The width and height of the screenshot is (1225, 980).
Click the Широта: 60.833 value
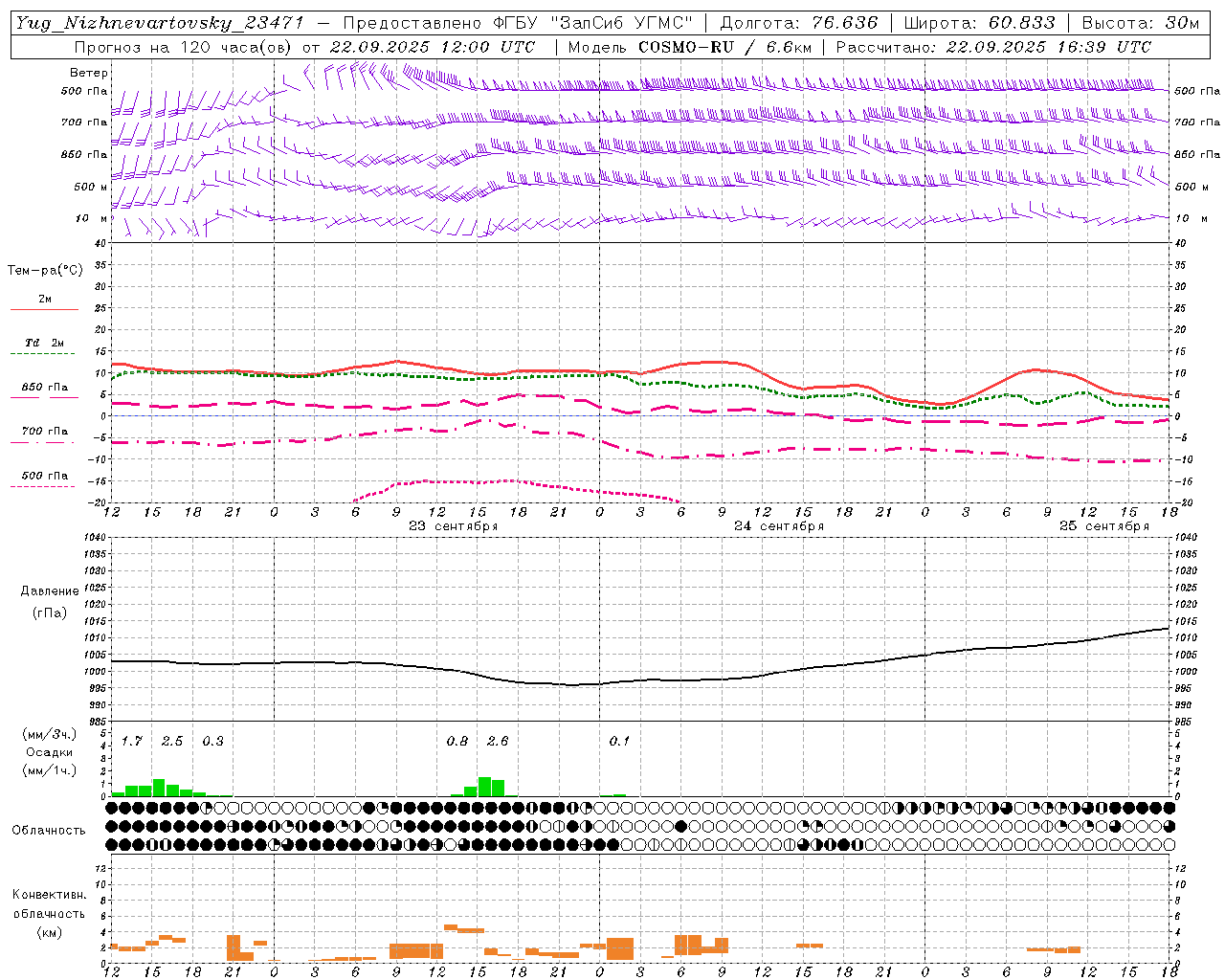pos(980,23)
